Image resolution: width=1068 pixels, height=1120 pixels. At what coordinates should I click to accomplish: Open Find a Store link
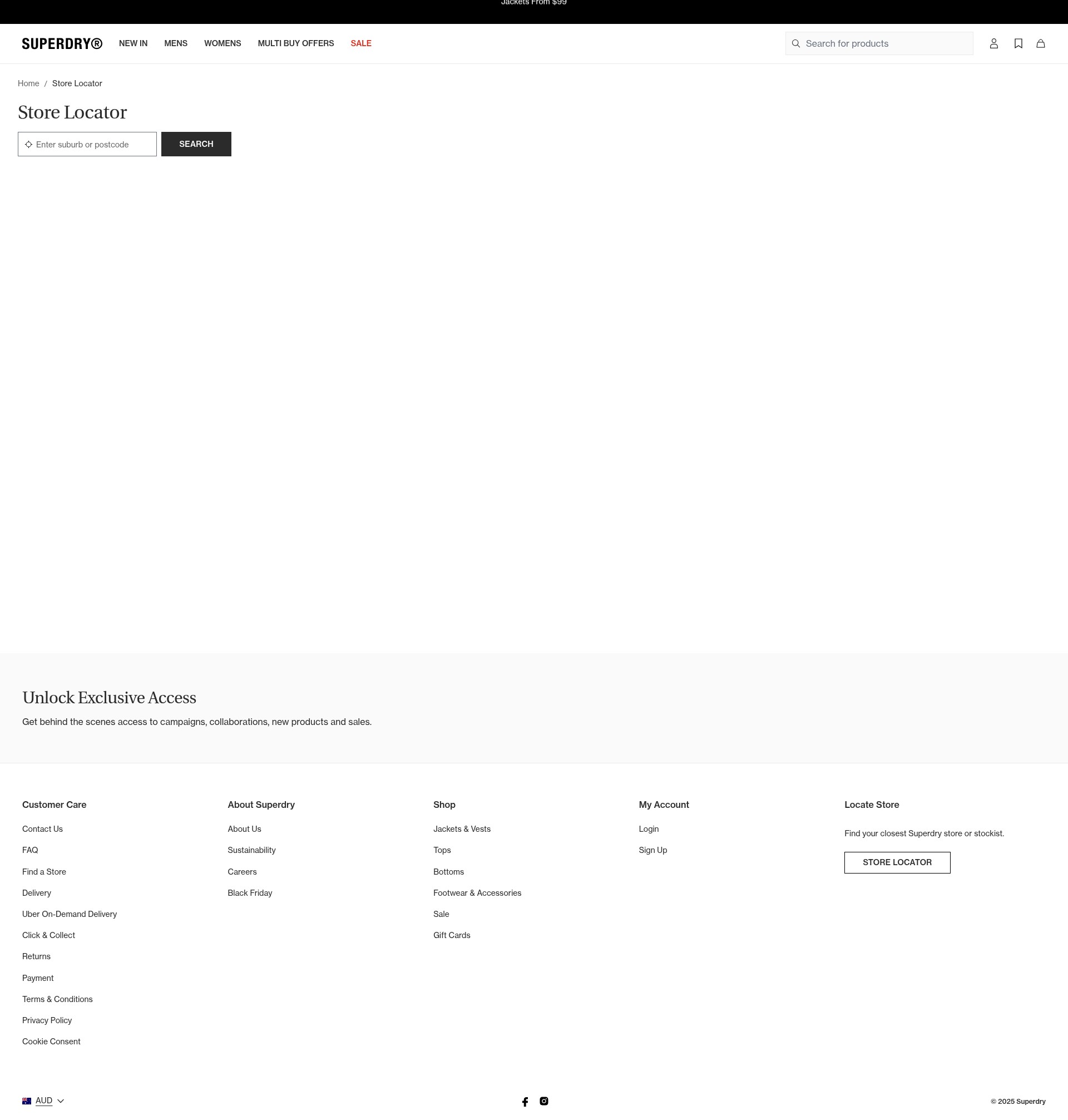coord(44,872)
